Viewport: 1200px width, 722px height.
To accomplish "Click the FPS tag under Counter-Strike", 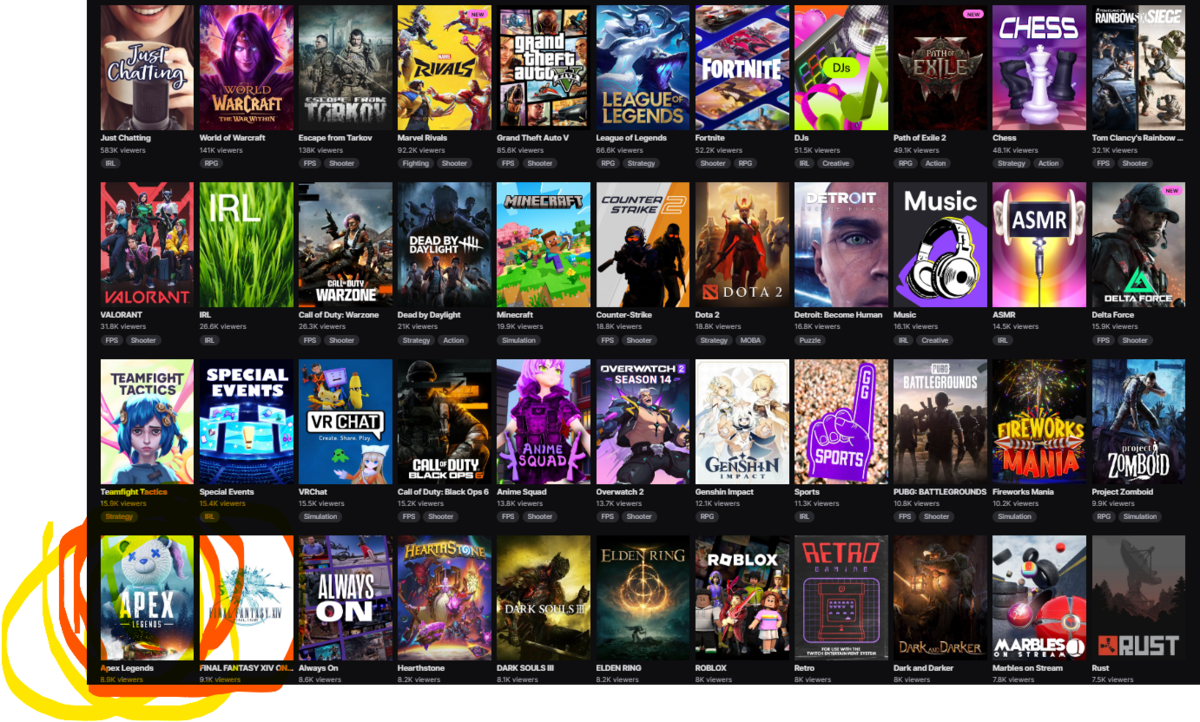I will [x=608, y=340].
